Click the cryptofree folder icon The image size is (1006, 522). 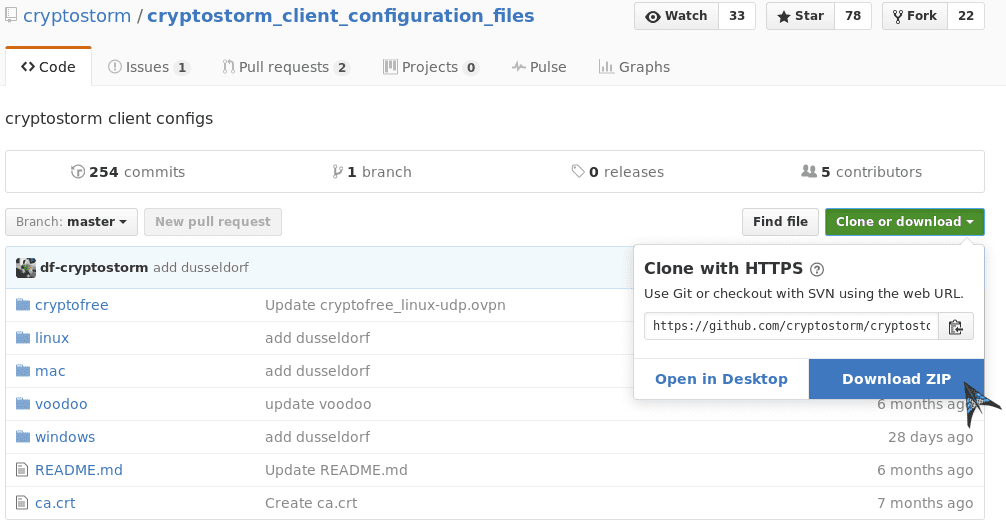click(23, 305)
